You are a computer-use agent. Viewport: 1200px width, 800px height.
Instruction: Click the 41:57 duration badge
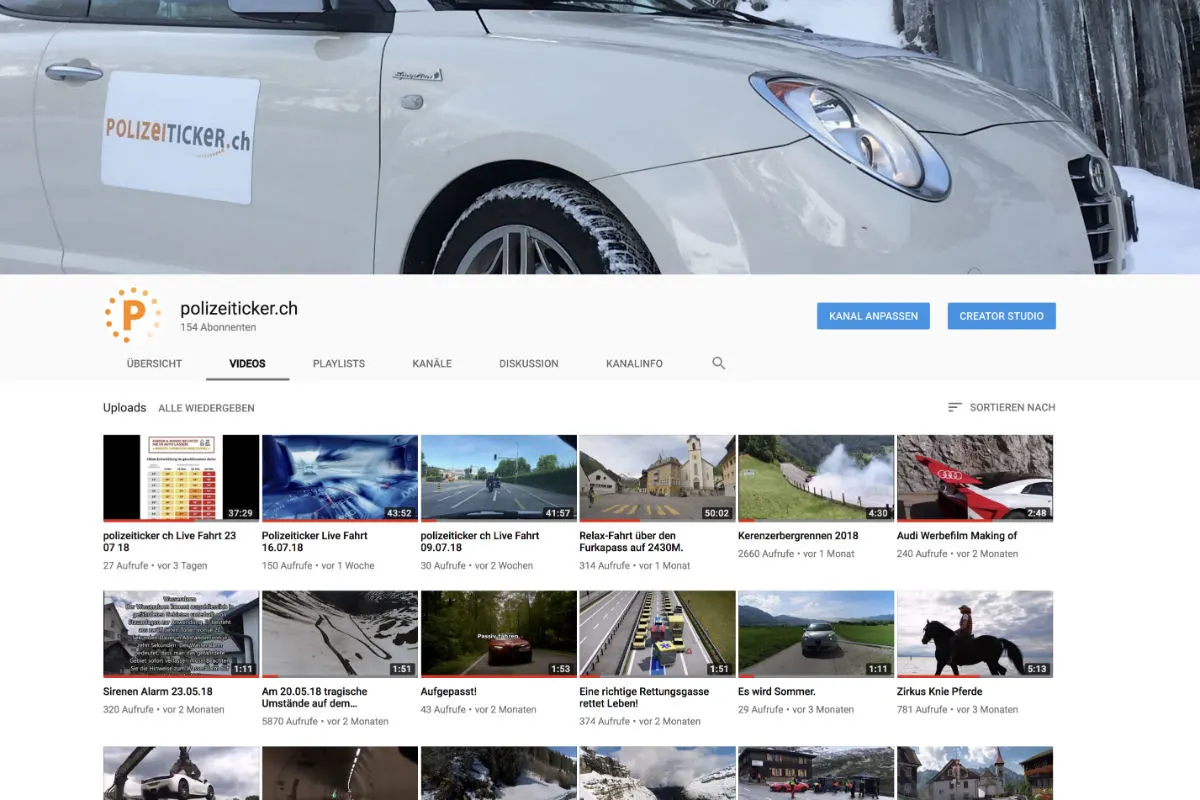point(558,513)
